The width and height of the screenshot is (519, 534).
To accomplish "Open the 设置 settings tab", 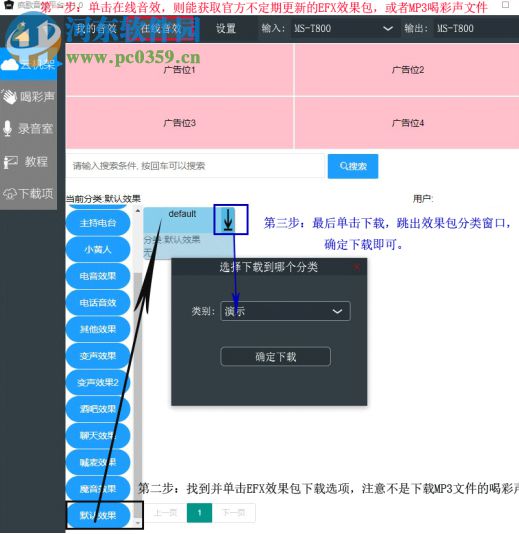I will pos(226,29).
